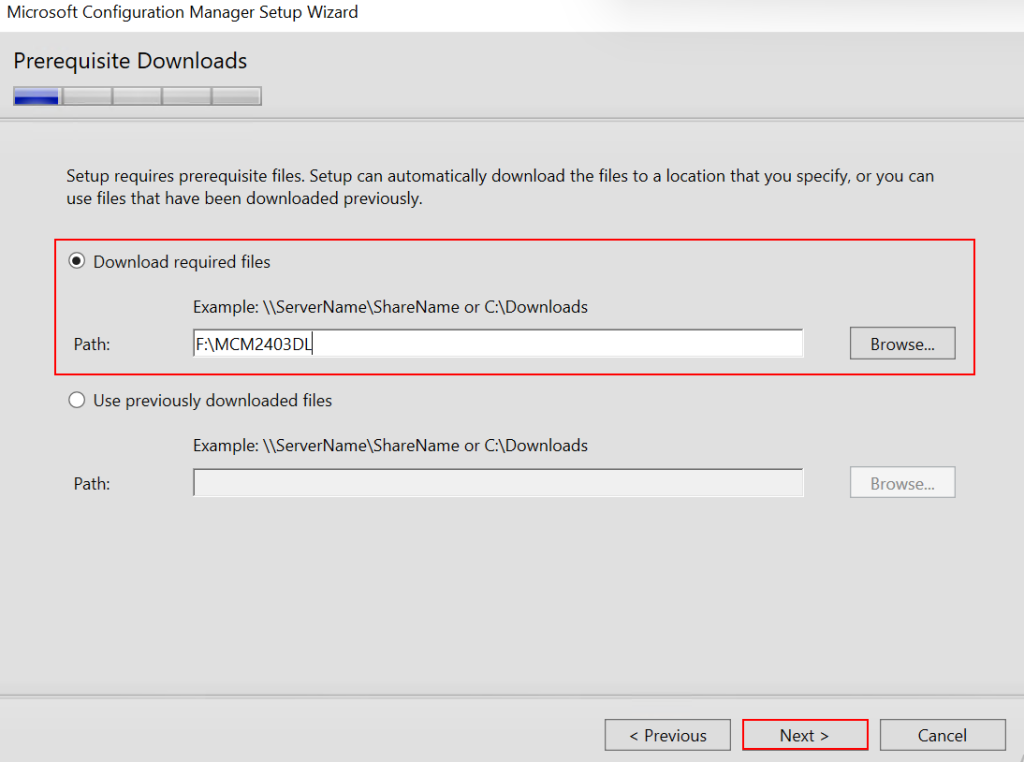The height and width of the screenshot is (762, 1024).
Task: Click the third wizard progress segment
Action: coord(137,96)
